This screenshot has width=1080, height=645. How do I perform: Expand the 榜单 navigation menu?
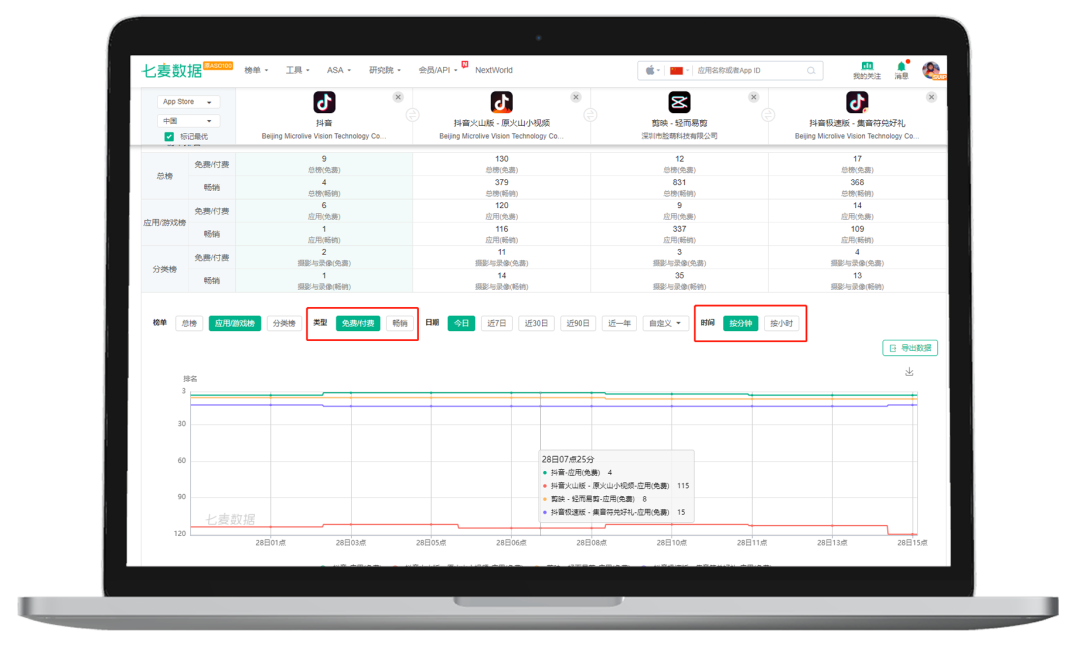pos(256,70)
